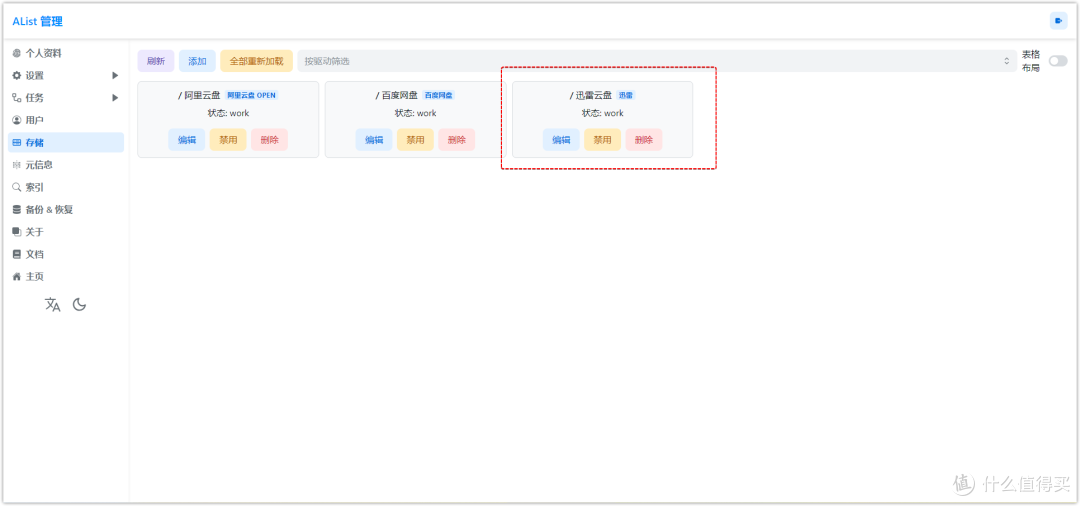
Task: Open 元信息 menu item
Action: click(x=66, y=165)
